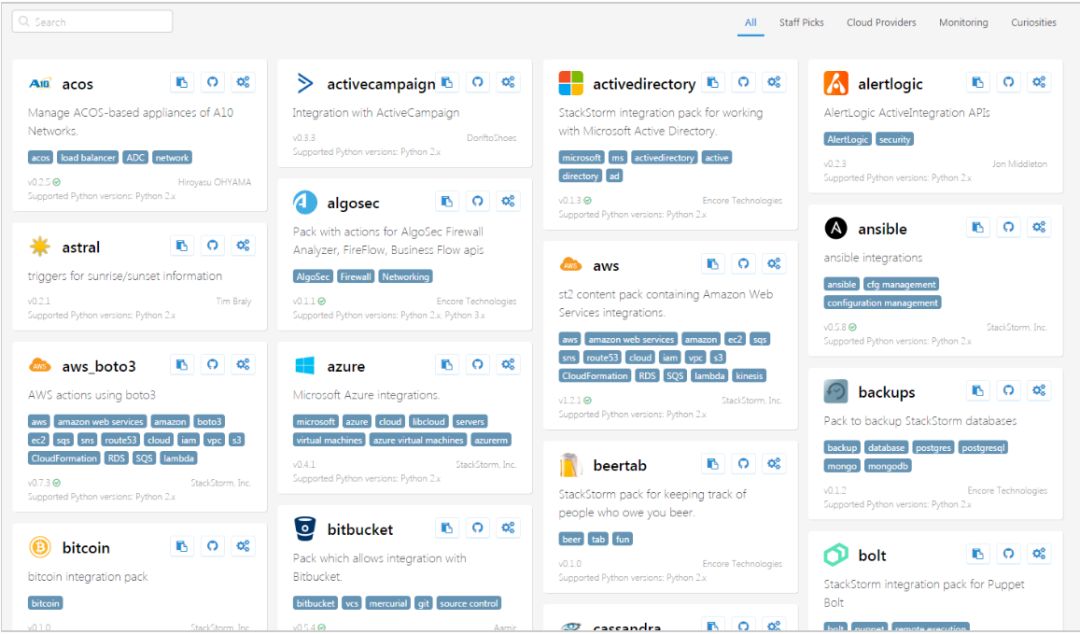The image size is (1080, 634).
Task: Click gears icon on azure card
Action: (508, 365)
